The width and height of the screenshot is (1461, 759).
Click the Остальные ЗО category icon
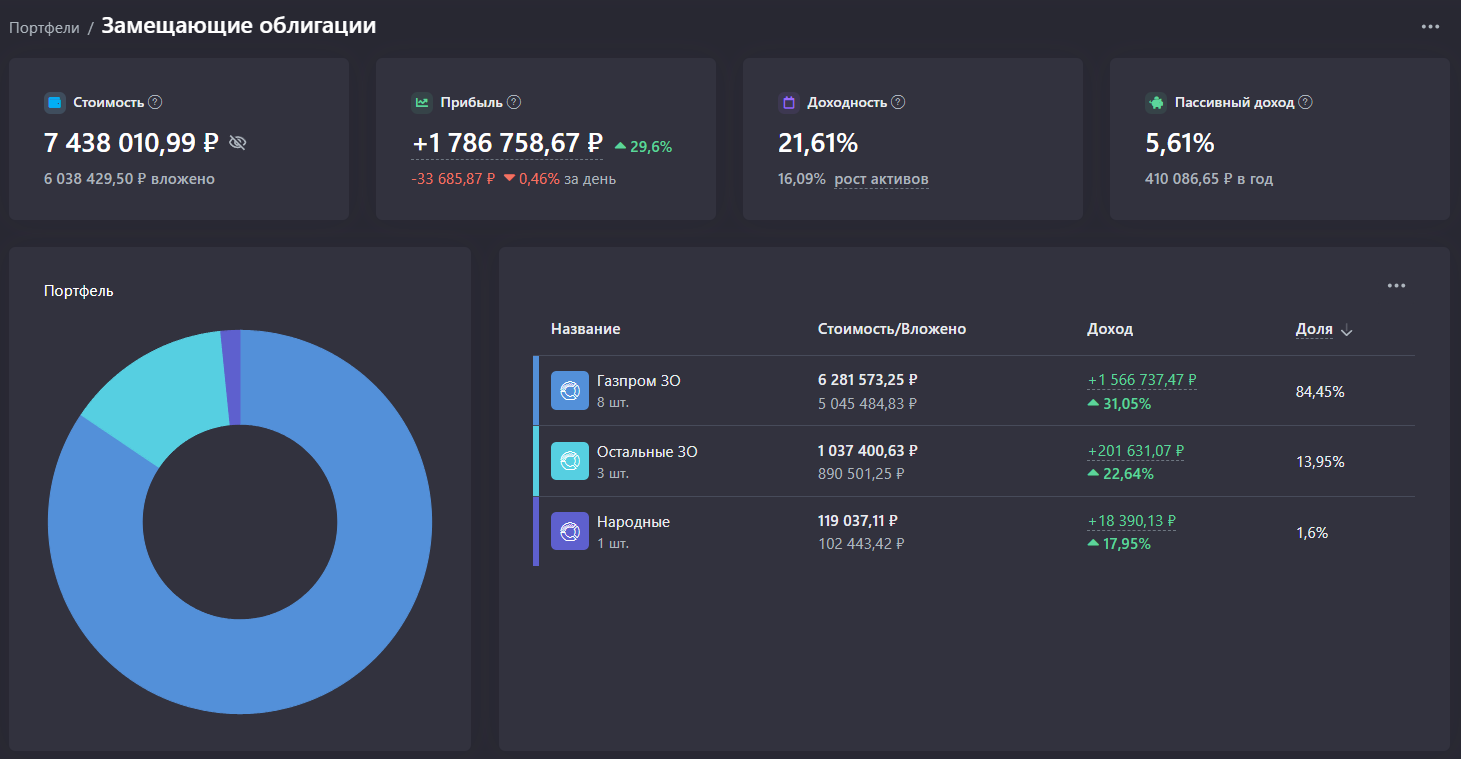tap(570, 461)
